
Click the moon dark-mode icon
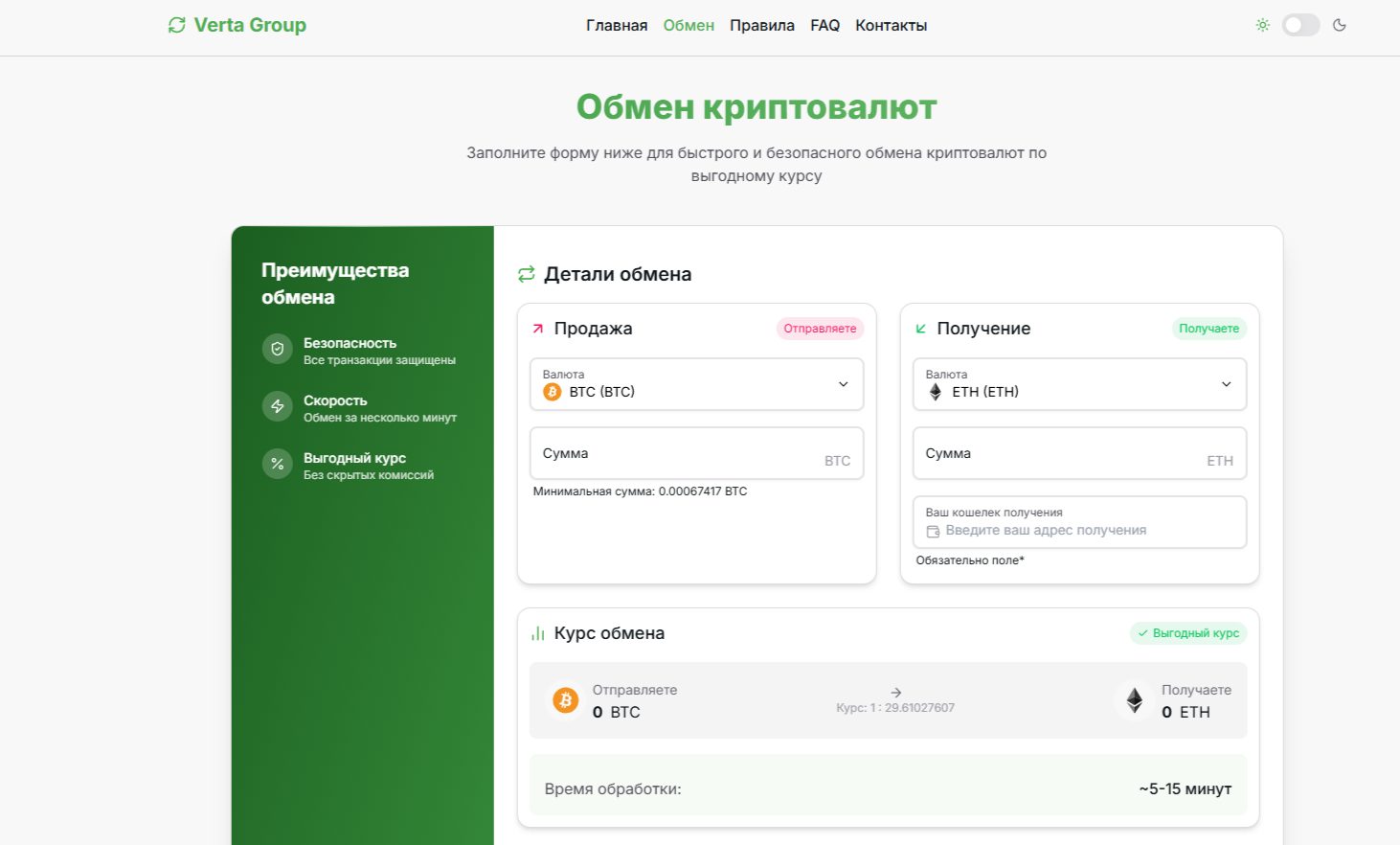pyautogui.click(x=1340, y=26)
